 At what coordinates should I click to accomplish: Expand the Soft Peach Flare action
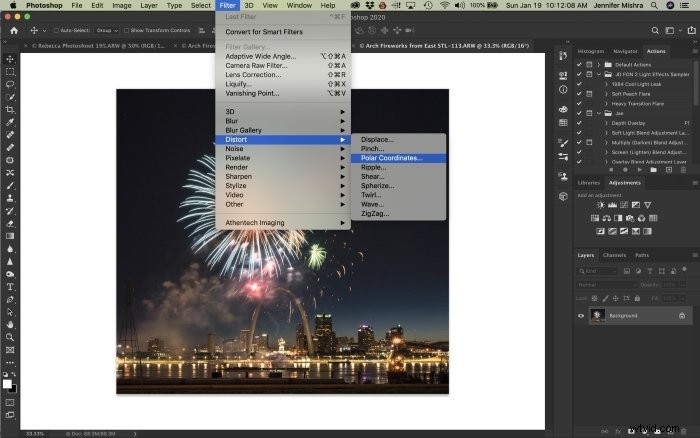coord(604,93)
